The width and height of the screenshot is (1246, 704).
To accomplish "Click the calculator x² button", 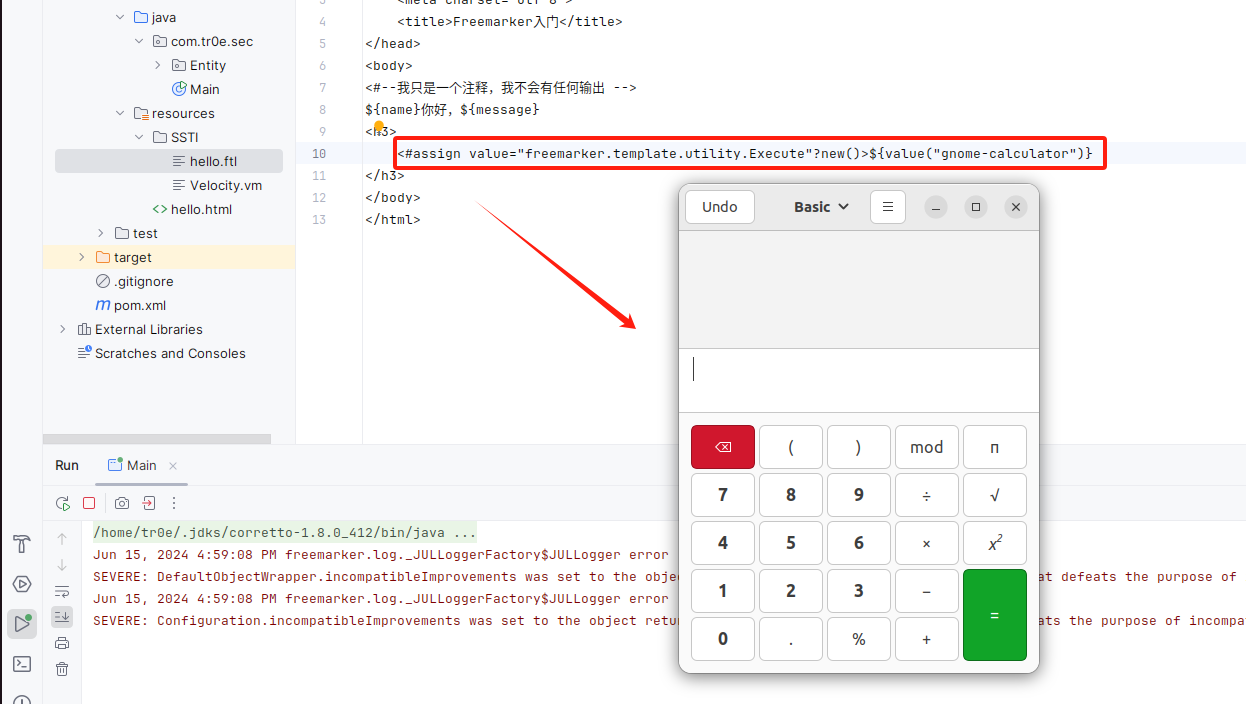I will [995, 543].
